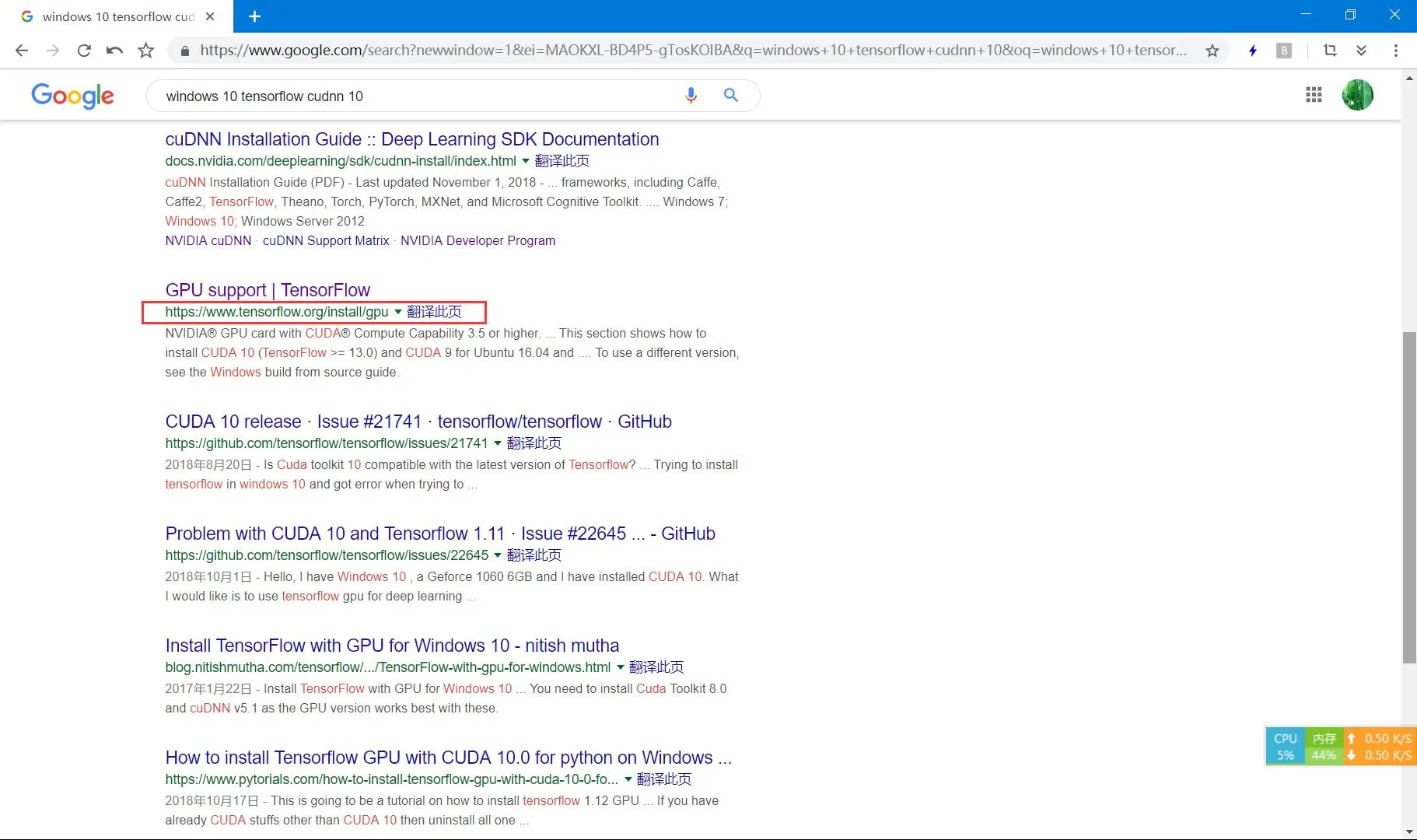This screenshot has width=1417, height=840.
Task: Click the https://www.tensorflow.org/install/gpu green URL
Action: 277,312
